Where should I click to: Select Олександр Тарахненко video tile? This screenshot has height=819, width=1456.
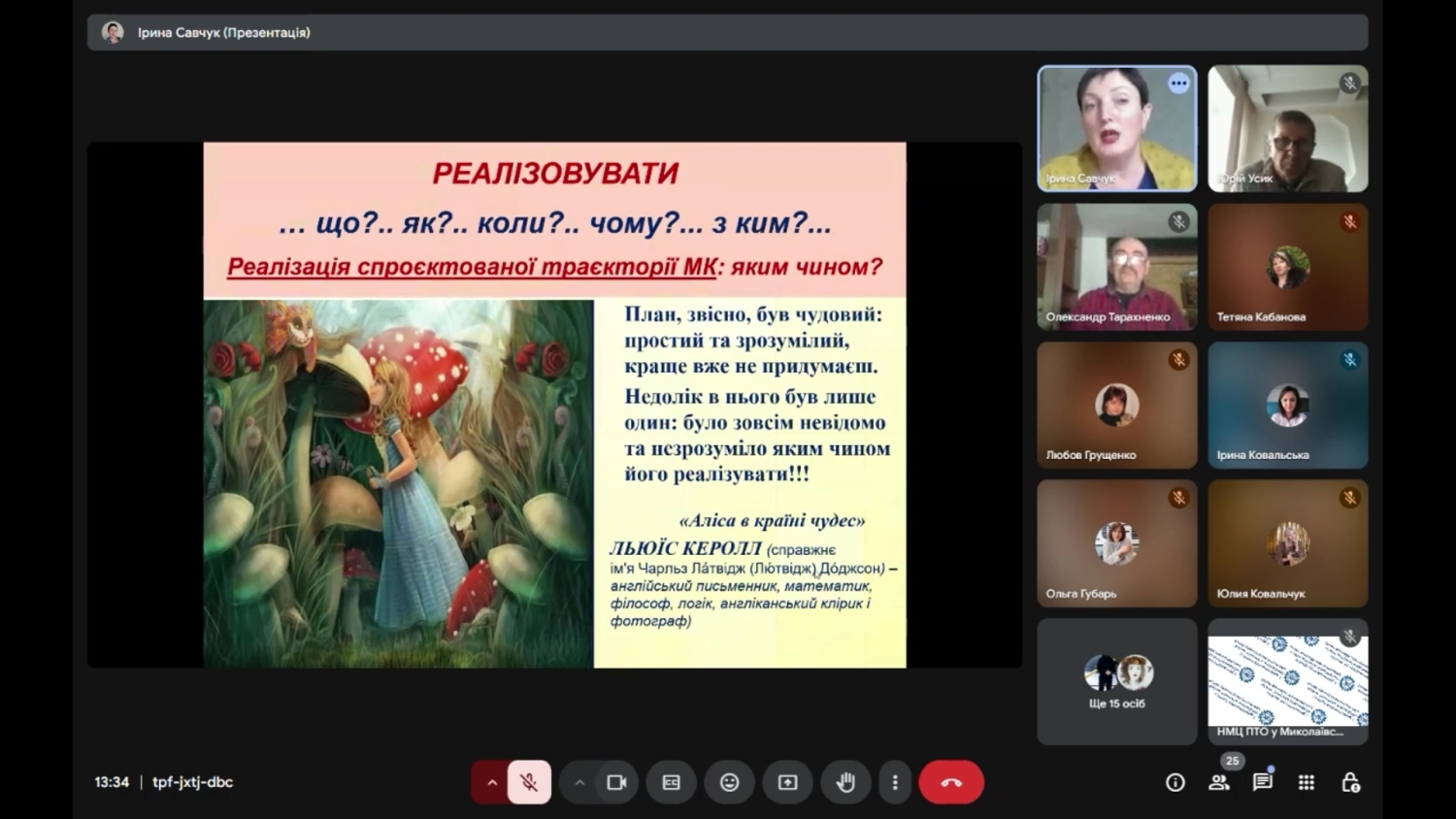(1117, 267)
